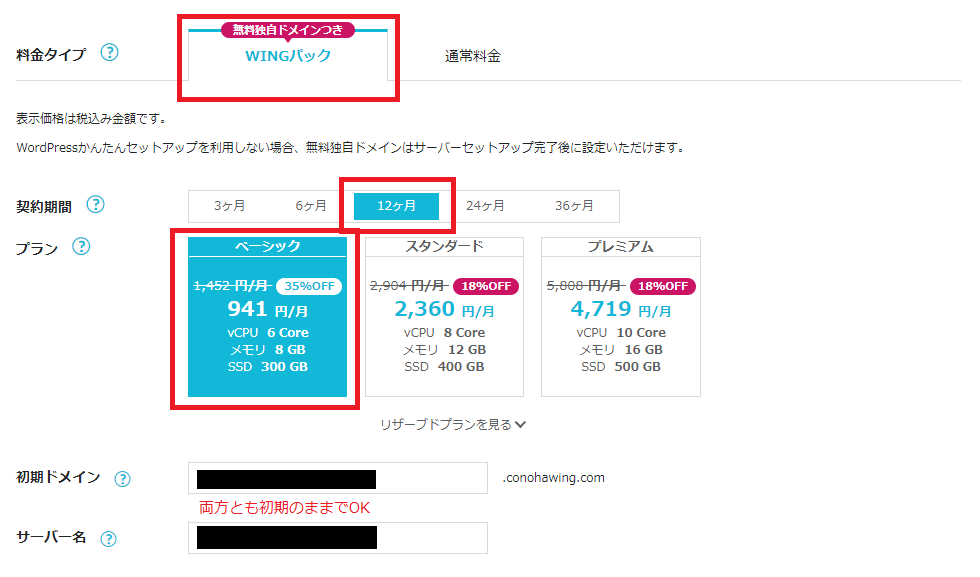Click the SSD 300 GB spec line

click(x=268, y=367)
